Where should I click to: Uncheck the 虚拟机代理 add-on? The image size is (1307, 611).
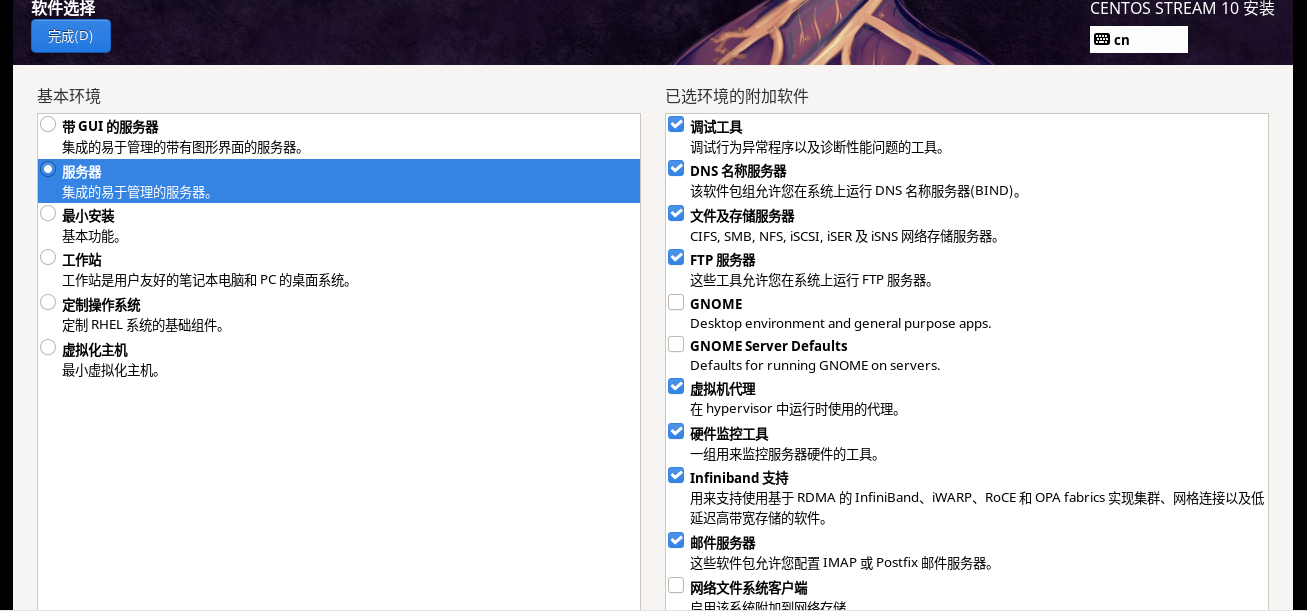[x=675, y=386]
